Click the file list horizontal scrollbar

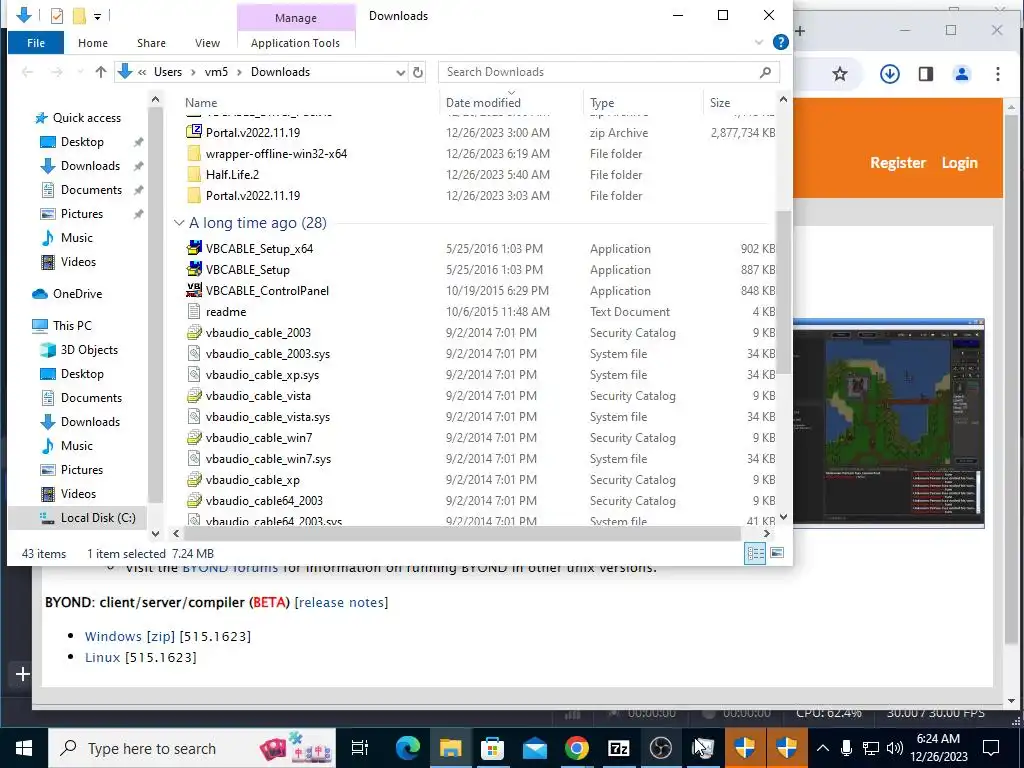tap(462, 534)
